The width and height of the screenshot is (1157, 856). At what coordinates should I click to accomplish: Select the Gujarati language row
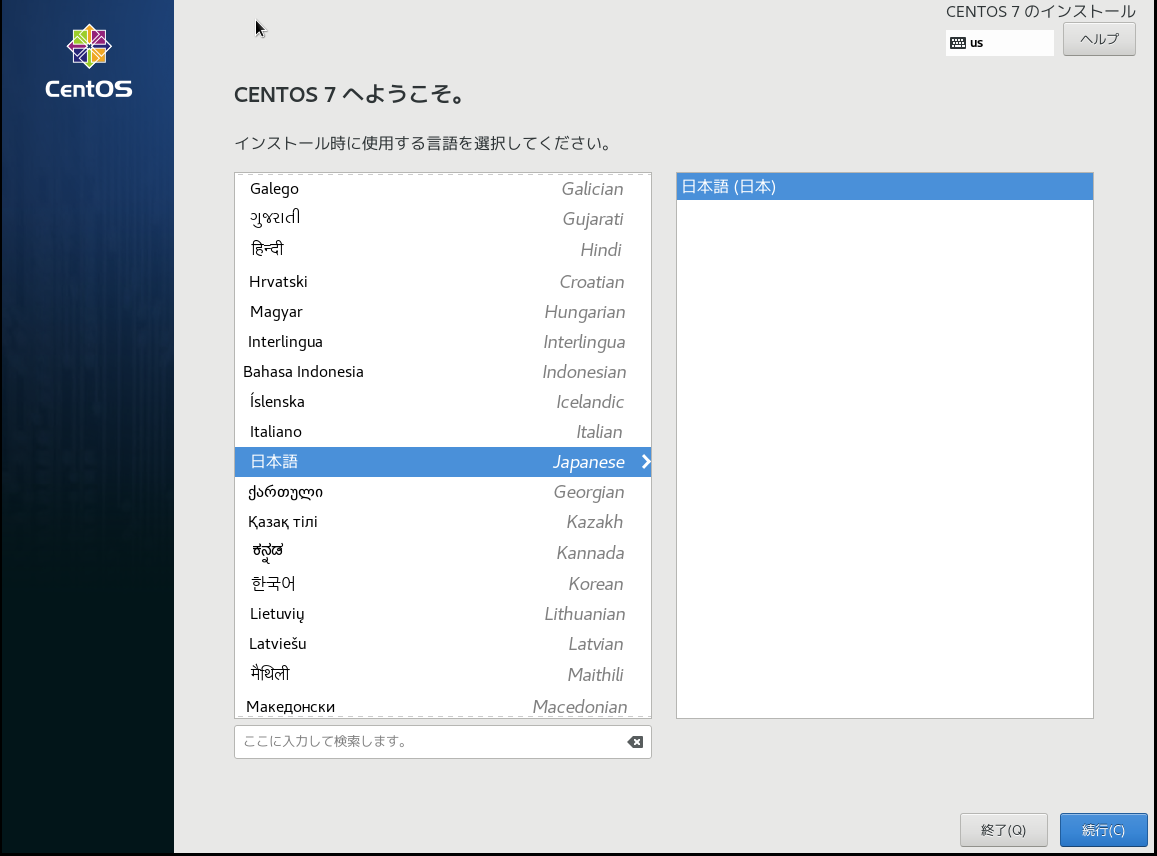(443, 219)
